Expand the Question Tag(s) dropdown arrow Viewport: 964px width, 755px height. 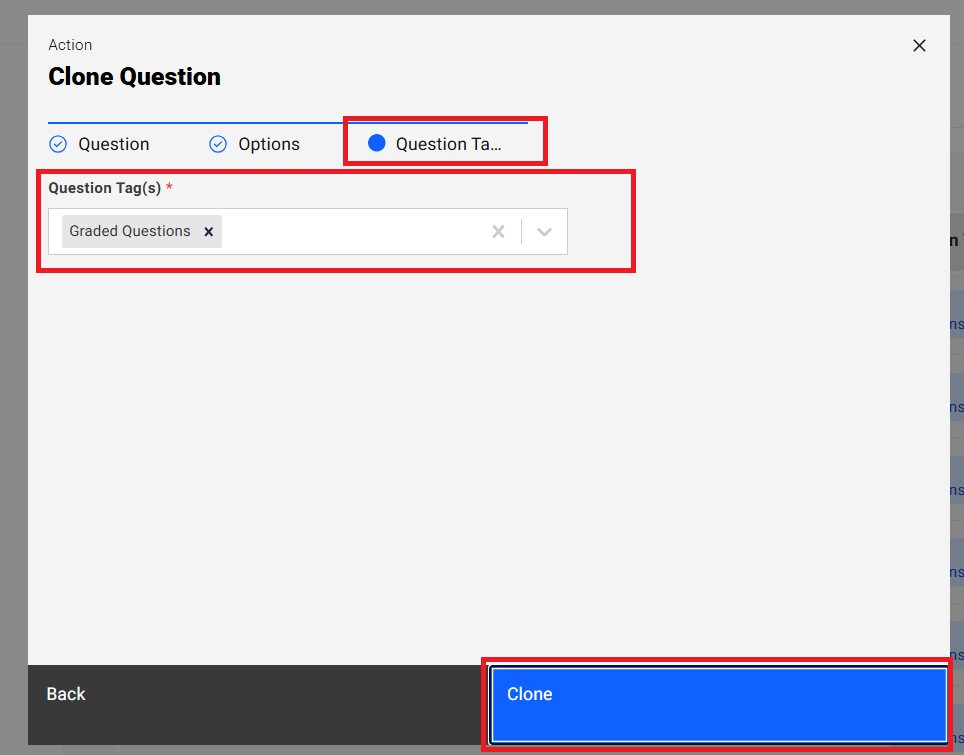point(544,232)
